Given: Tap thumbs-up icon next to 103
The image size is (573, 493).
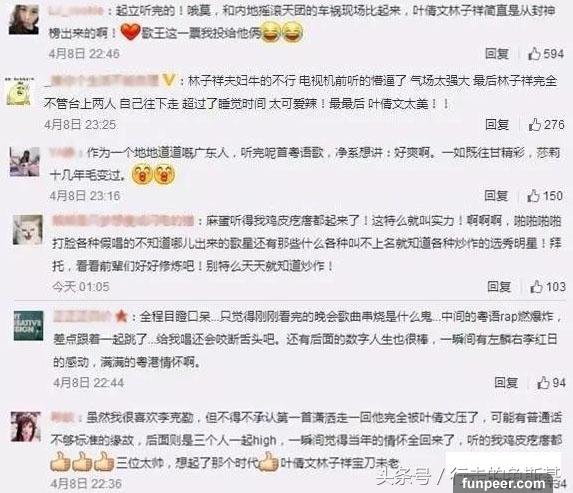Looking at the screenshot, I should pos(536,287).
